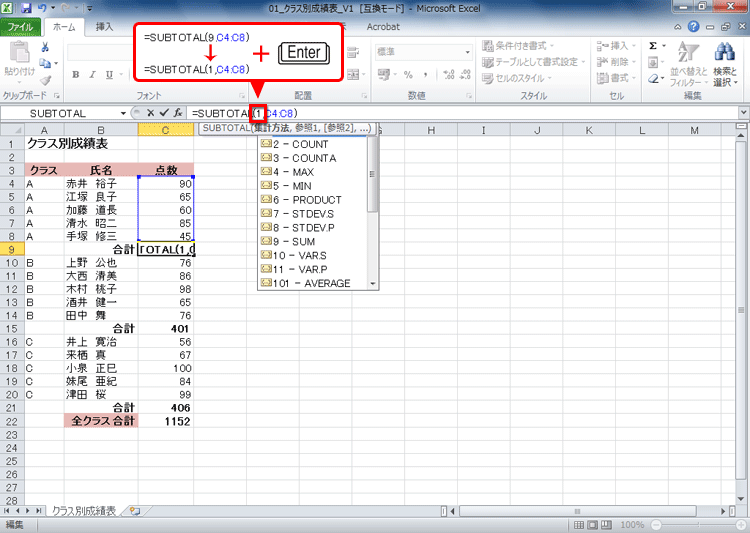Select '2 - COUNT' in the function list

pos(313,144)
